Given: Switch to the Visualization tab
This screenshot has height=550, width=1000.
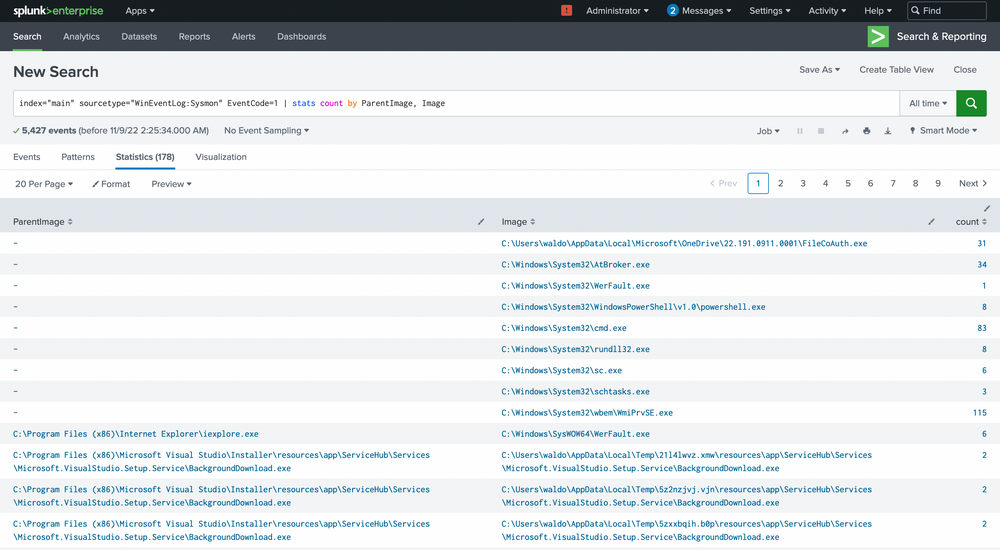Looking at the screenshot, I should click(x=221, y=157).
